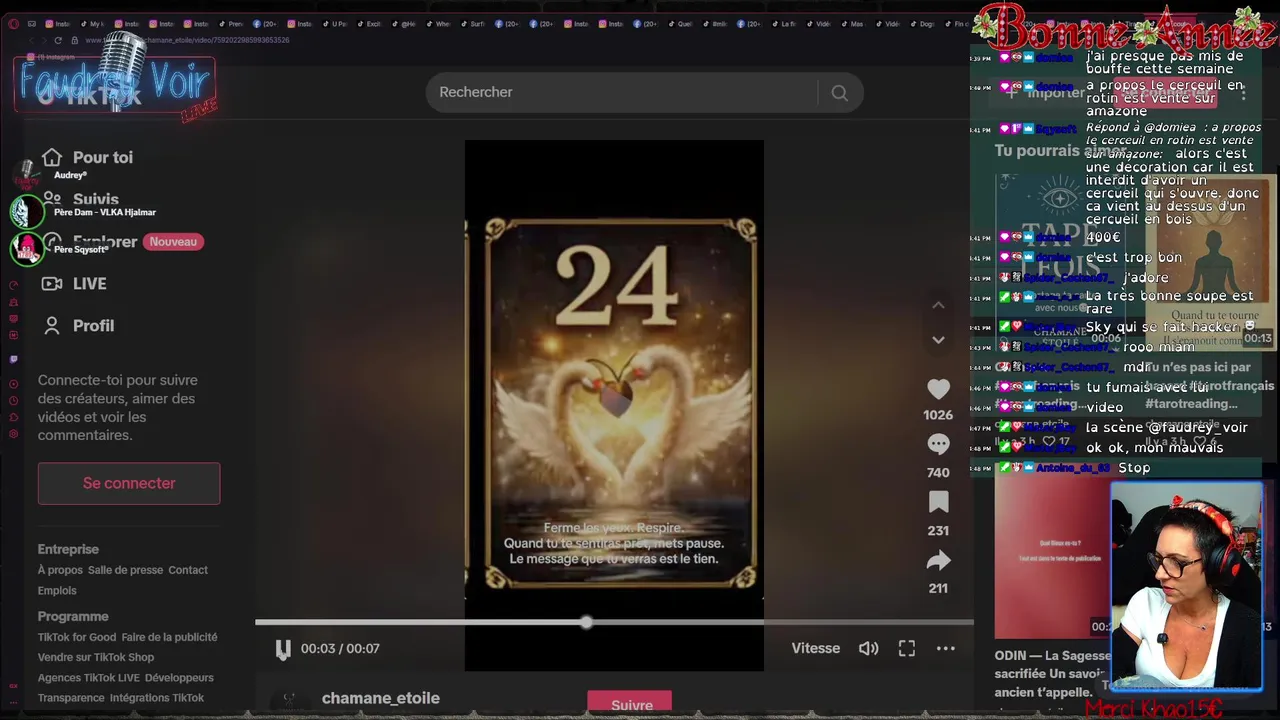Screen dimensions: 1280x720
Task: Open Agences TikTok LIVE link
Action: [x=89, y=678]
